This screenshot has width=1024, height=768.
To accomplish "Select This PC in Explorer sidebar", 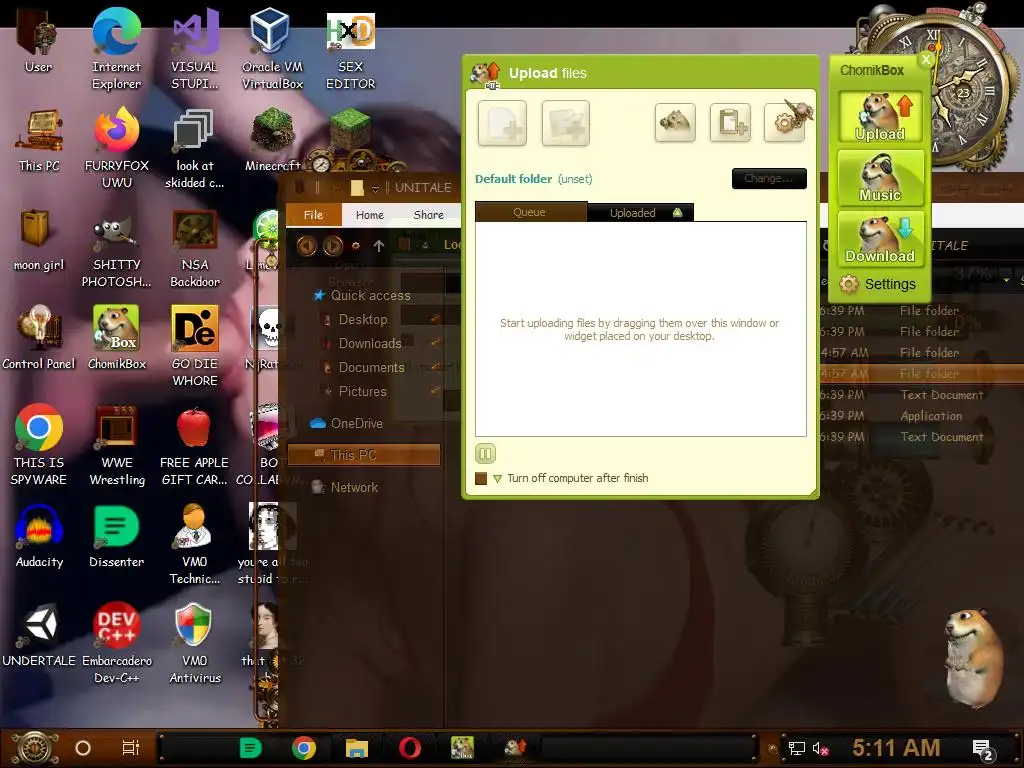I will pyautogui.click(x=364, y=455).
